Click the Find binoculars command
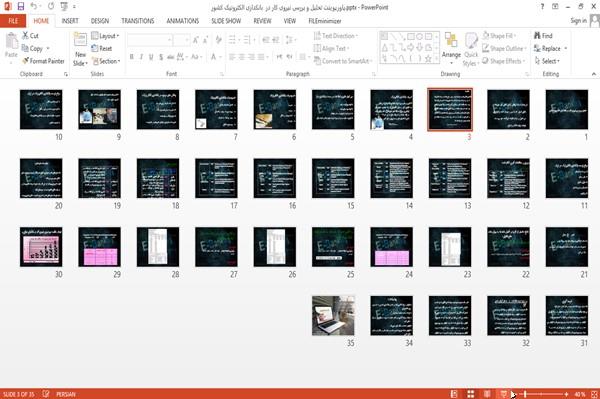Image resolution: width=600 pixels, height=399 pixels. [543, 36]
